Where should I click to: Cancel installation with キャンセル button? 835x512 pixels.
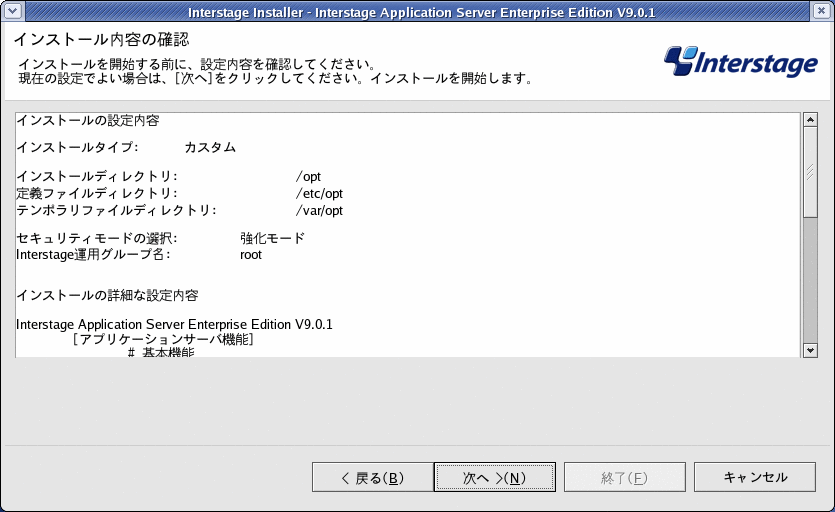click(x=755, y=477)
